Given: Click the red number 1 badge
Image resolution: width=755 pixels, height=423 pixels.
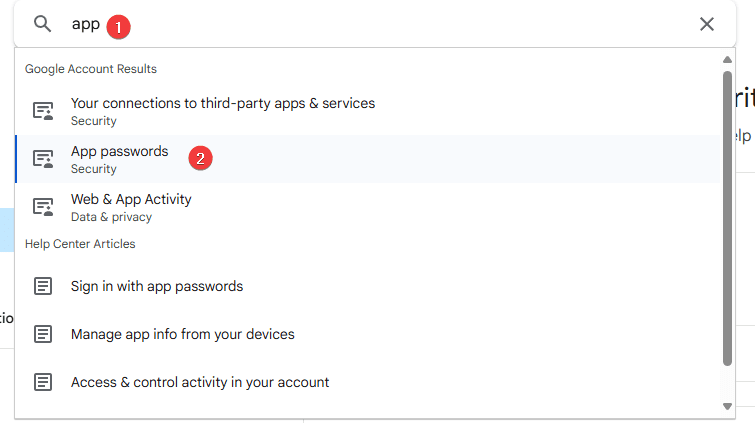Looking at the screenshot, I should pos(119,26).
